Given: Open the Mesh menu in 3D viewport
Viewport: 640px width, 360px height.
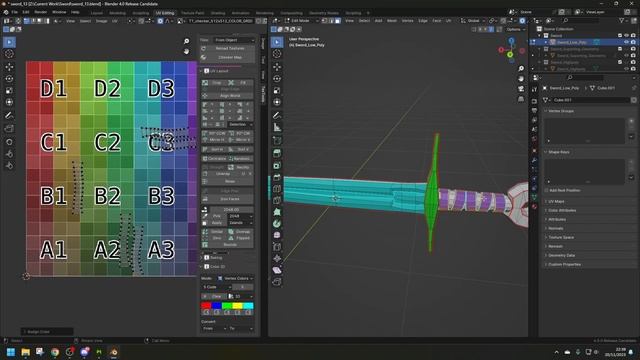Looking at the screenshot, I should (x=391, y=20).
